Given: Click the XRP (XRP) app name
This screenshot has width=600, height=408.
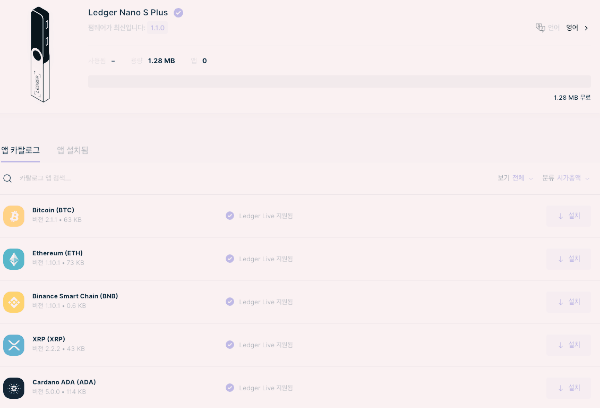Looking at the screenshot, I should tap(49, 339).
